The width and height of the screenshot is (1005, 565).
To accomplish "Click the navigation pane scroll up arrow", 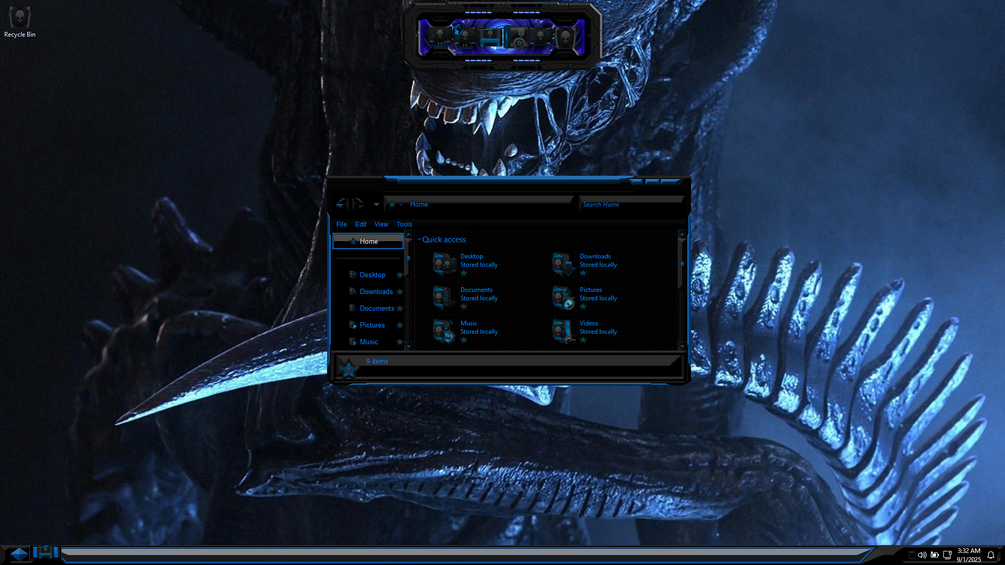I will pyautogui.click(x=408, y=234).
